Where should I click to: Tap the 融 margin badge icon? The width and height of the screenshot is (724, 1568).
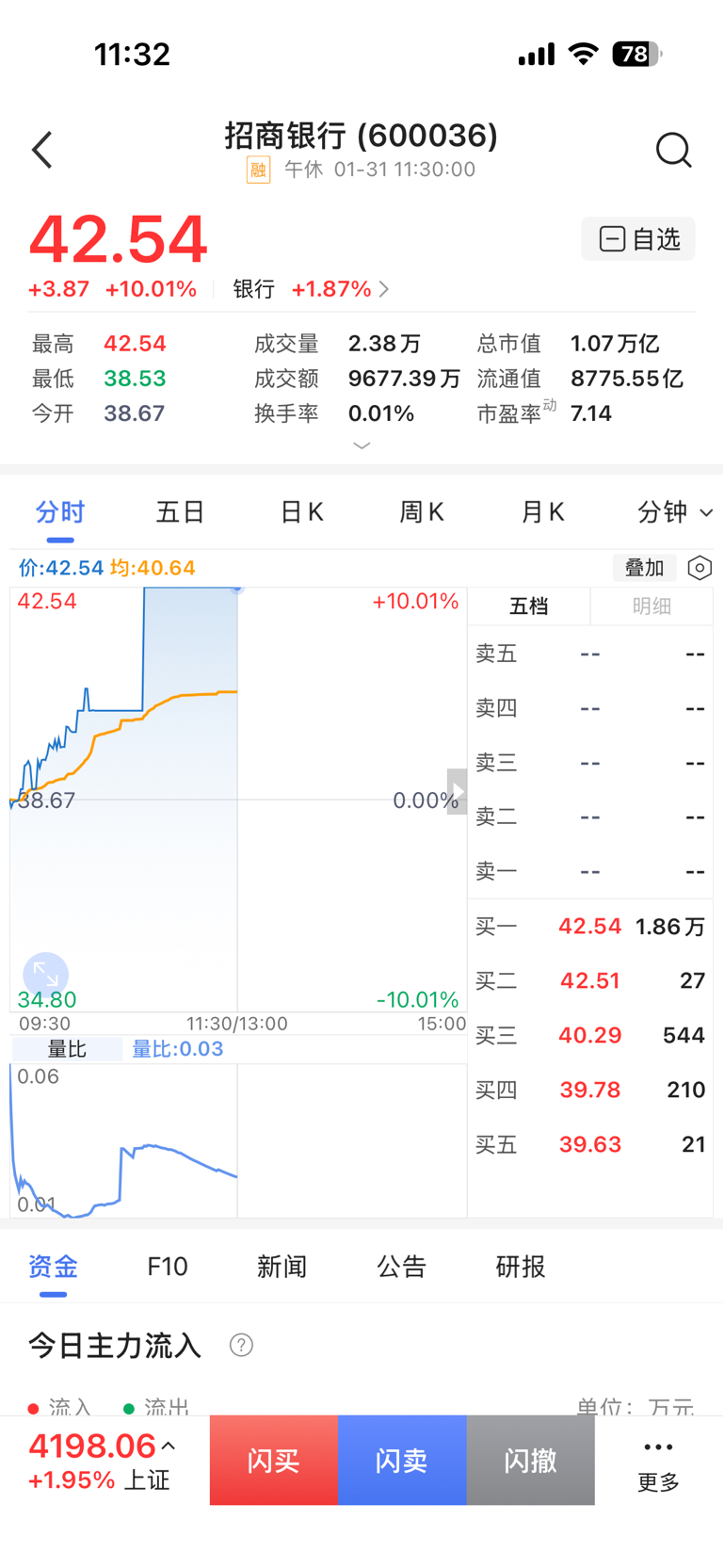tap(258, 170)
